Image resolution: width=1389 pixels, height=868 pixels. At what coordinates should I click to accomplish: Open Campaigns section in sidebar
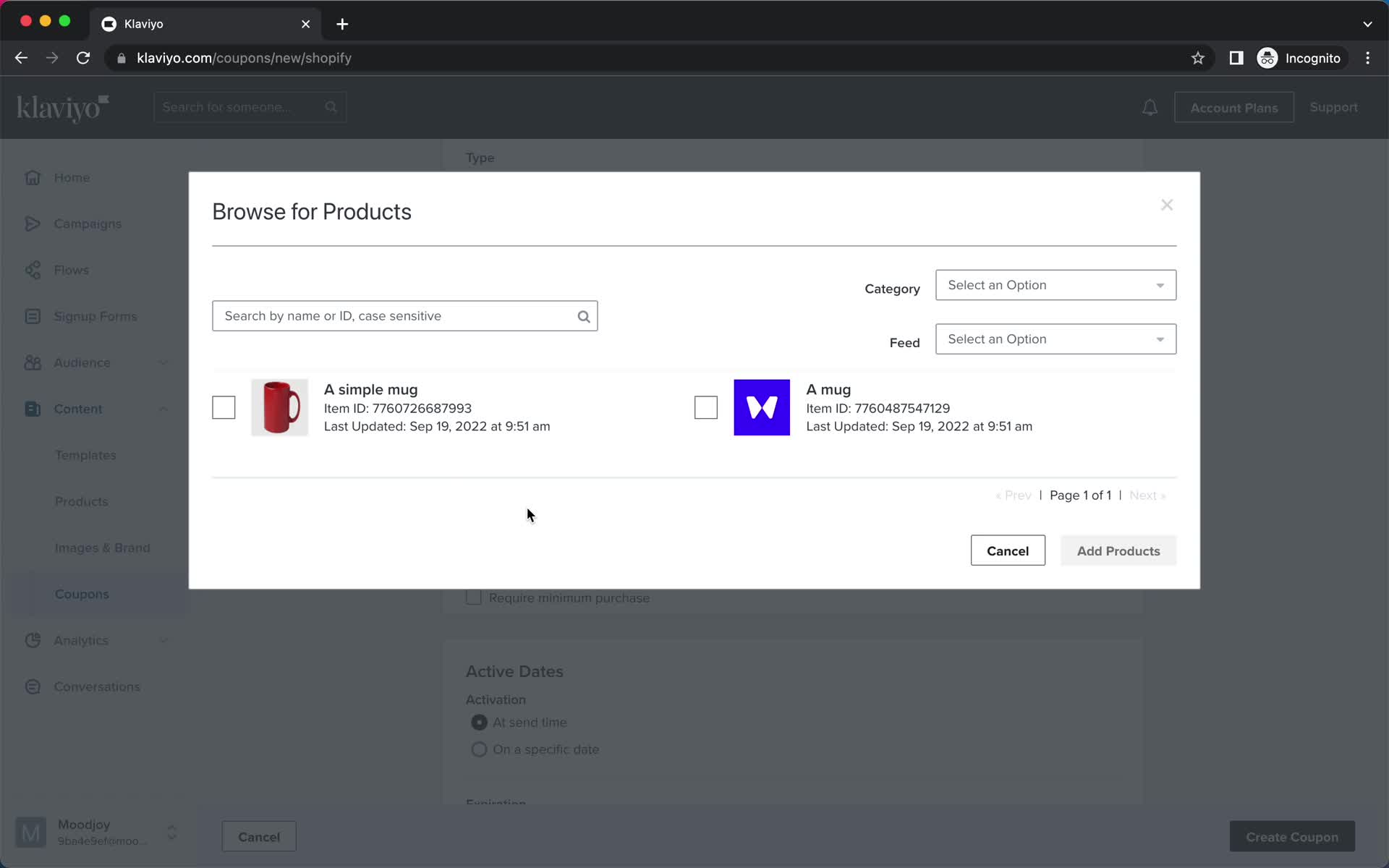click(87, 222)
